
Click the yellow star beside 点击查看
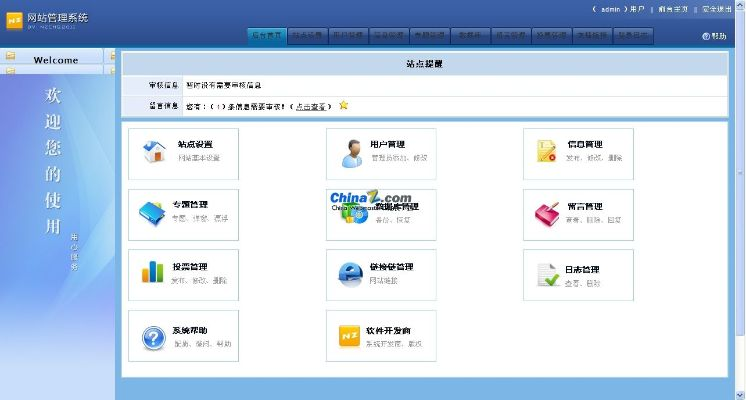tap(344, 105)
